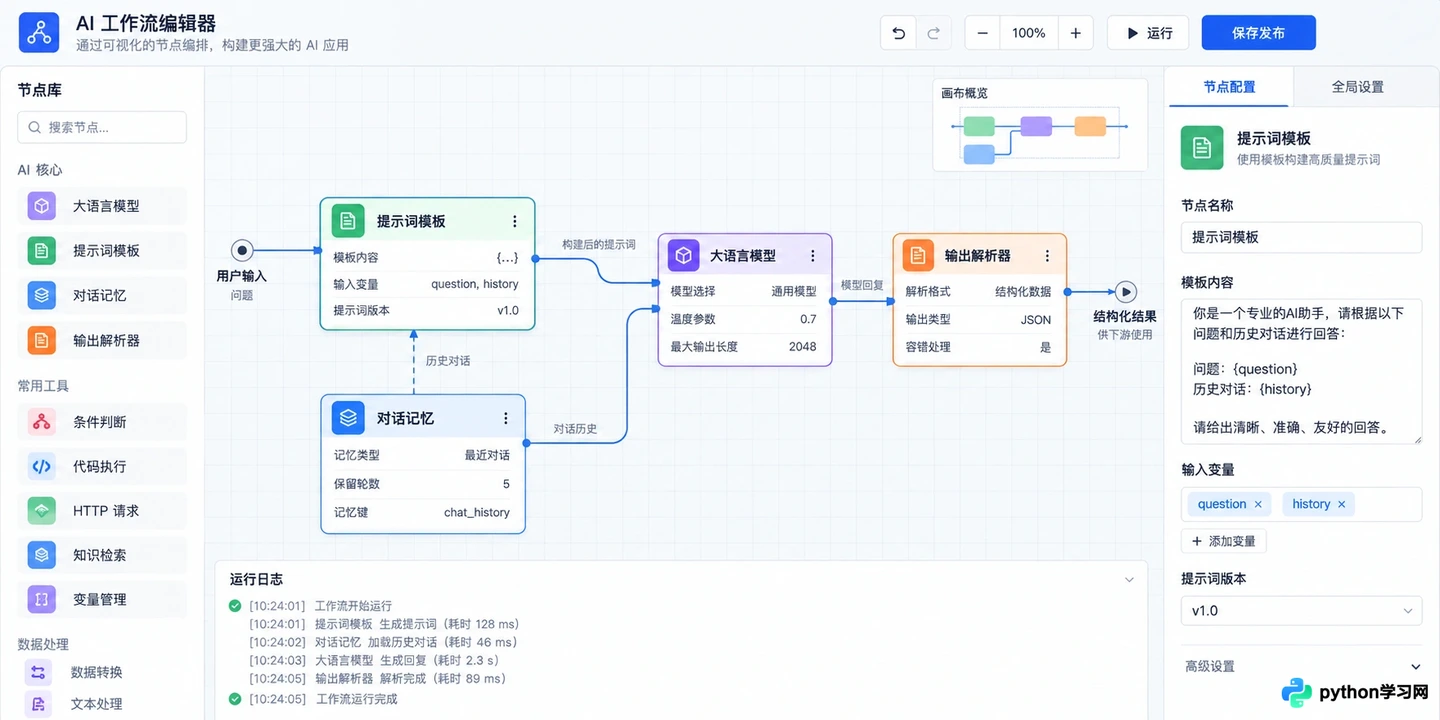1440x720 pixels.
Task: Select the 大语言模型 node title on canvas
Action: click(742, 256)
